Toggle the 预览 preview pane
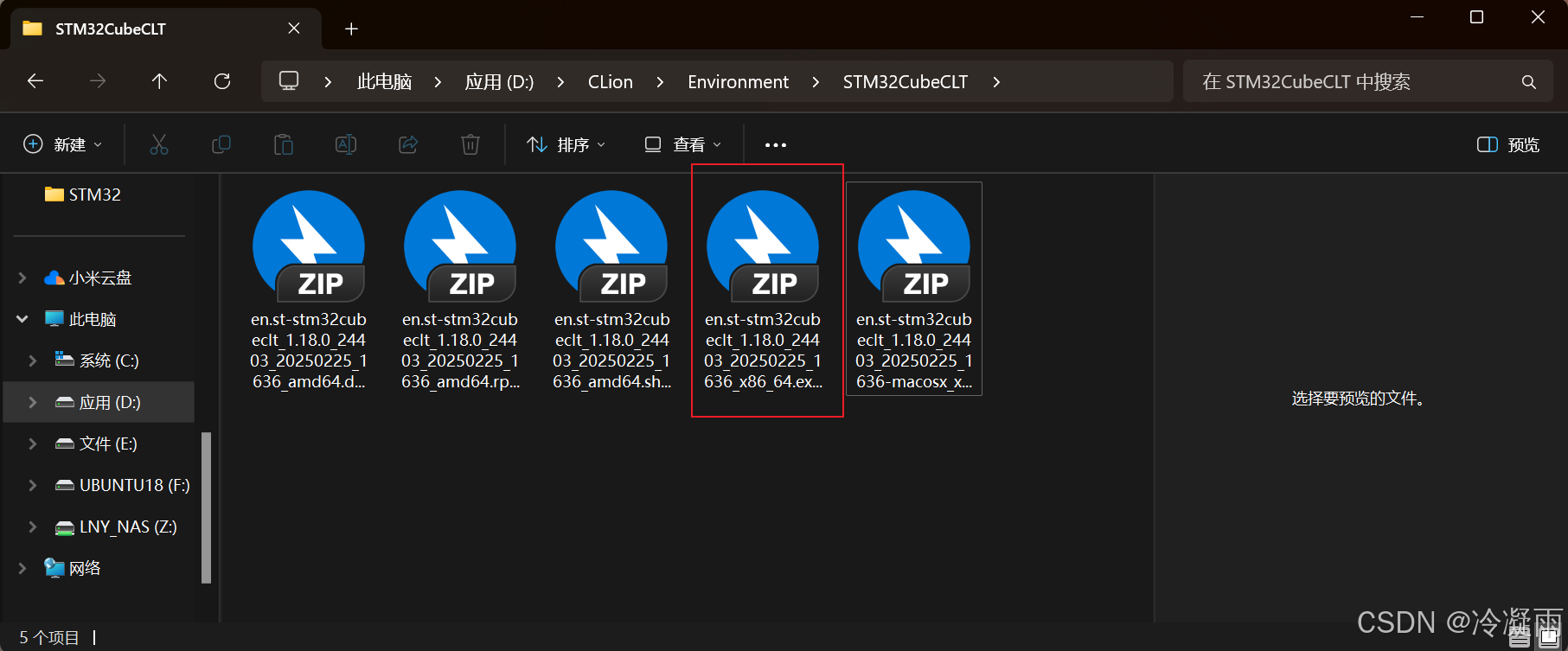This screenshot has height=651, width=1568. coord(1508,144)
